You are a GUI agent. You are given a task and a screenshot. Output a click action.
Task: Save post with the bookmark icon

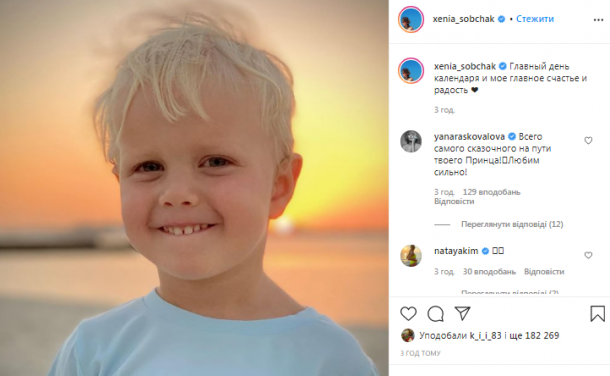coord(598,313)
